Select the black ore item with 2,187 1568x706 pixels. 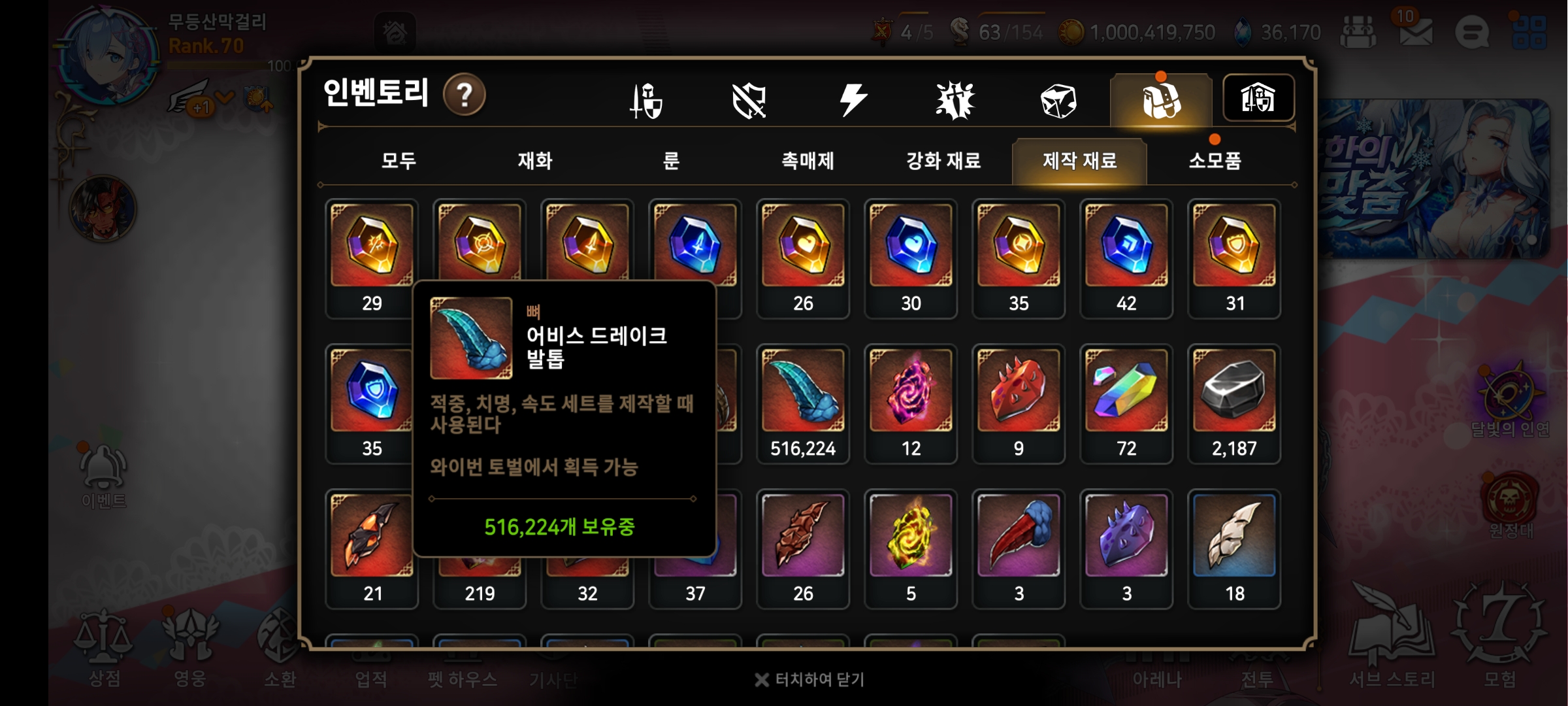pos(1234,404)
